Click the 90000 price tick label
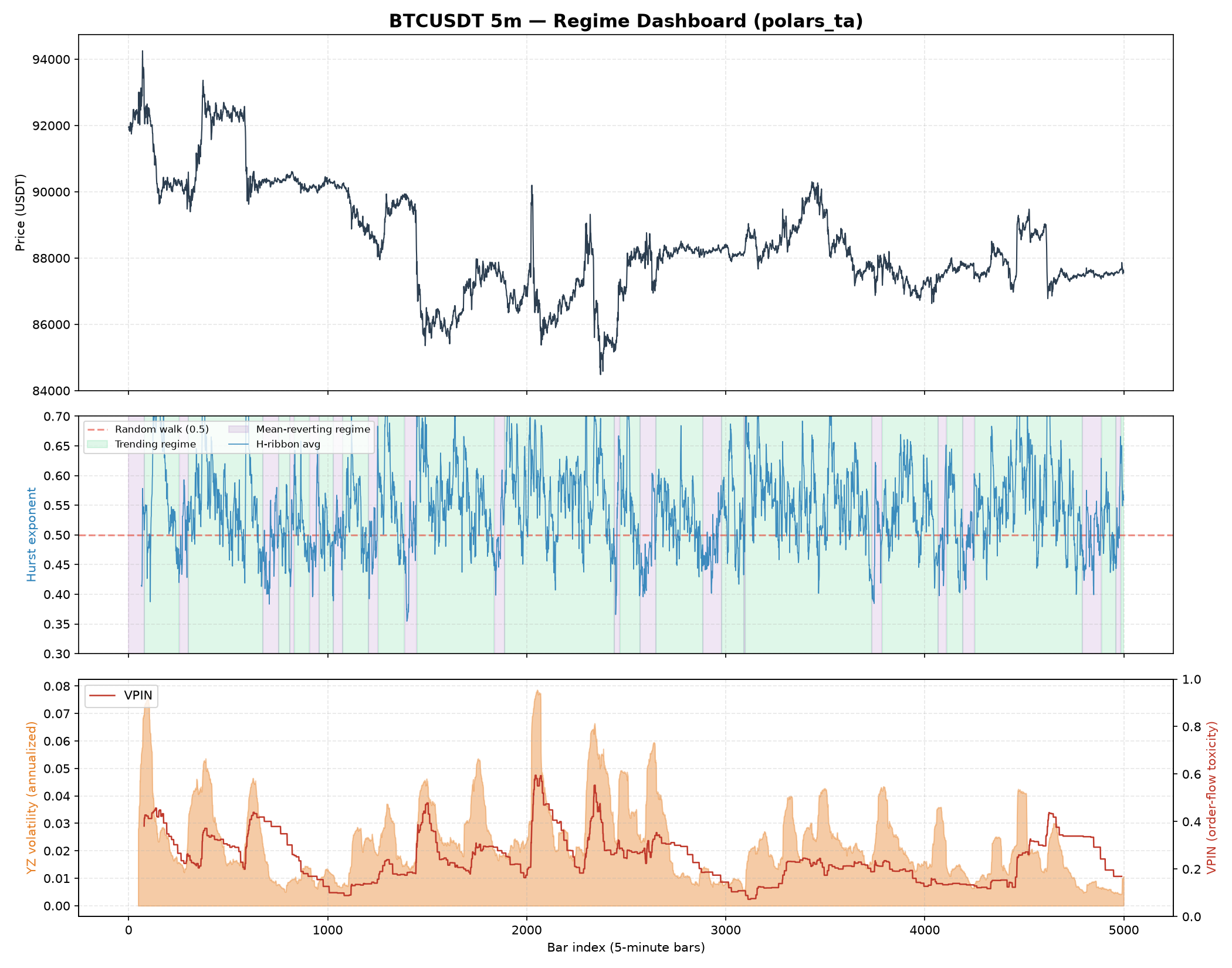 [51, 192]
